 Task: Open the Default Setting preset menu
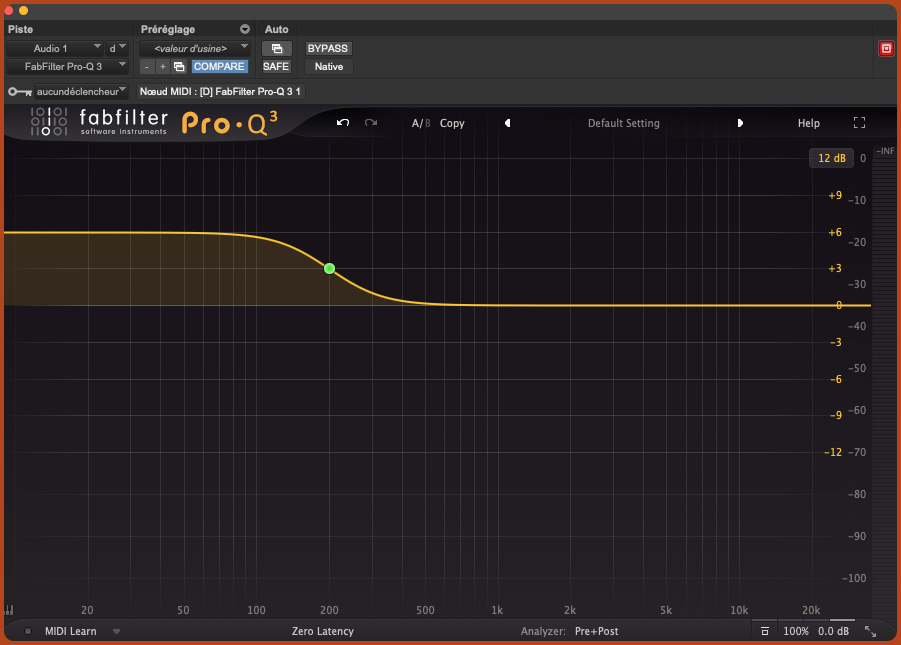click(x=623, y=123)
